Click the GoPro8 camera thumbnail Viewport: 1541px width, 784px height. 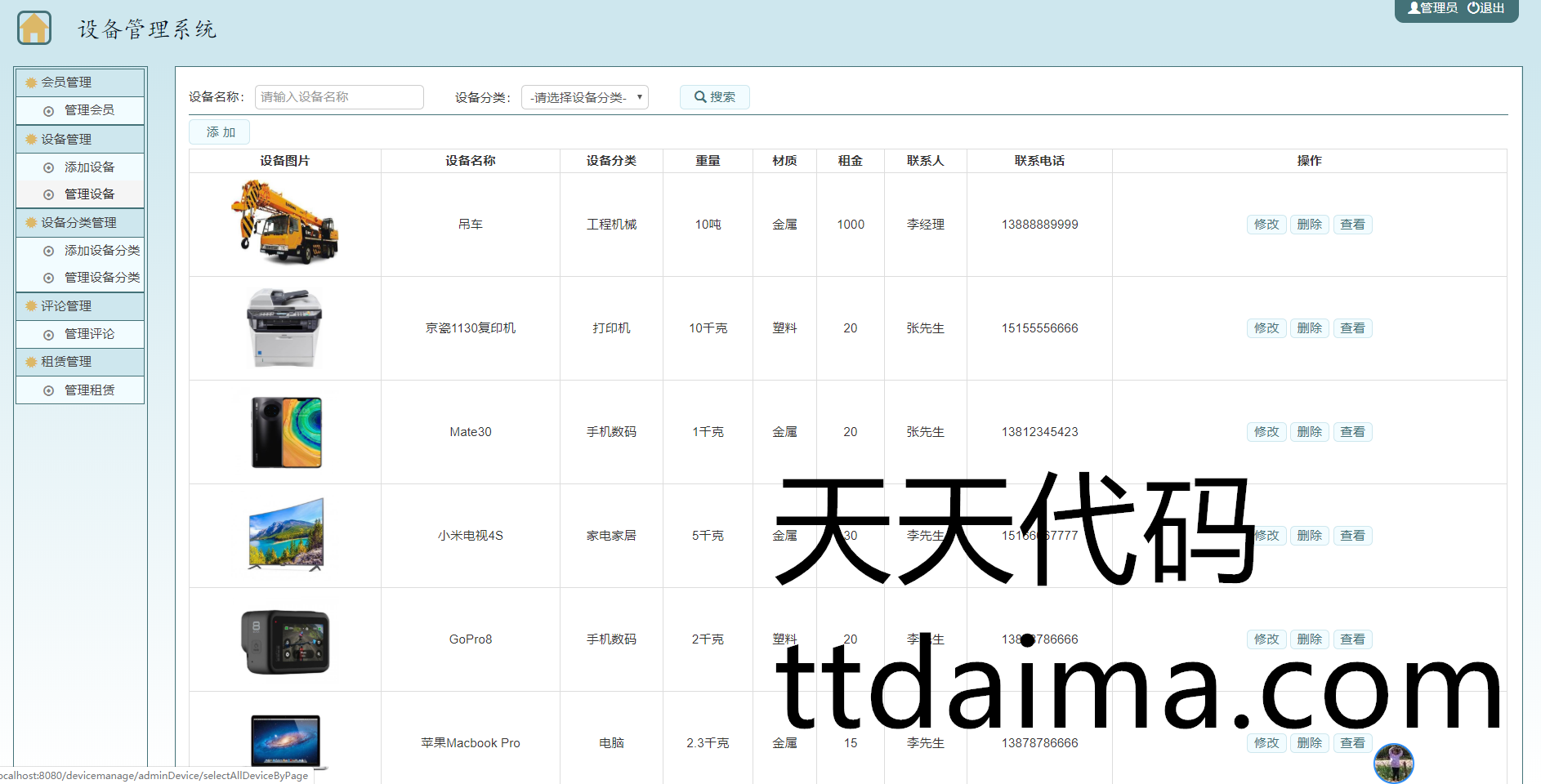pyautogui.click(x=285, y=641)
